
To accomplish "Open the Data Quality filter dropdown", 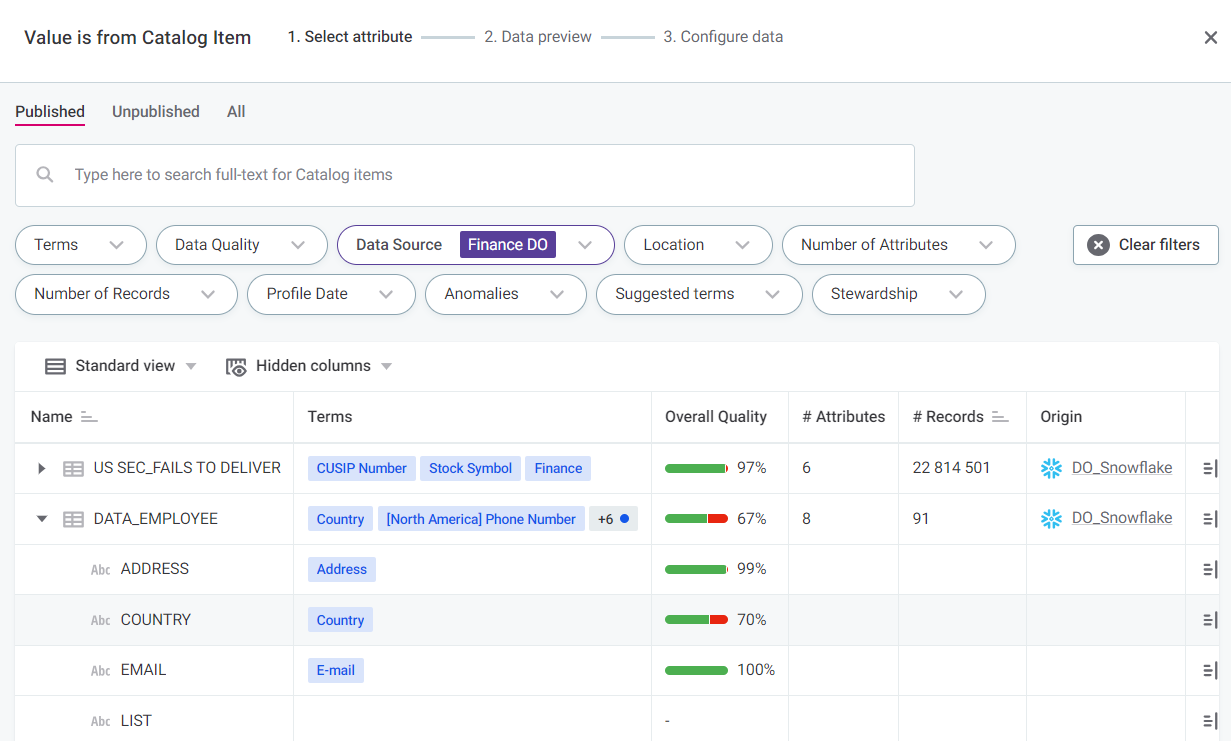I will pos(241,245).
